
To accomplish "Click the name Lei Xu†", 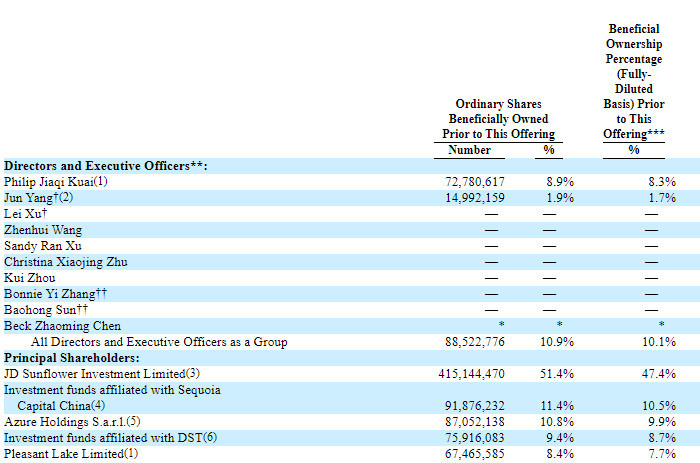I will [25, 214].
